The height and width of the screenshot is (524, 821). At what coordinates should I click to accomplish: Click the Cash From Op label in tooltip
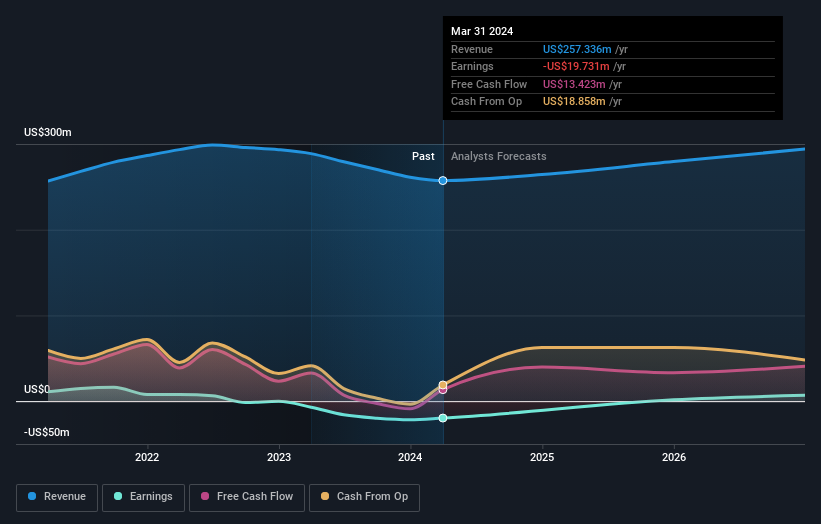pos(486,102)
